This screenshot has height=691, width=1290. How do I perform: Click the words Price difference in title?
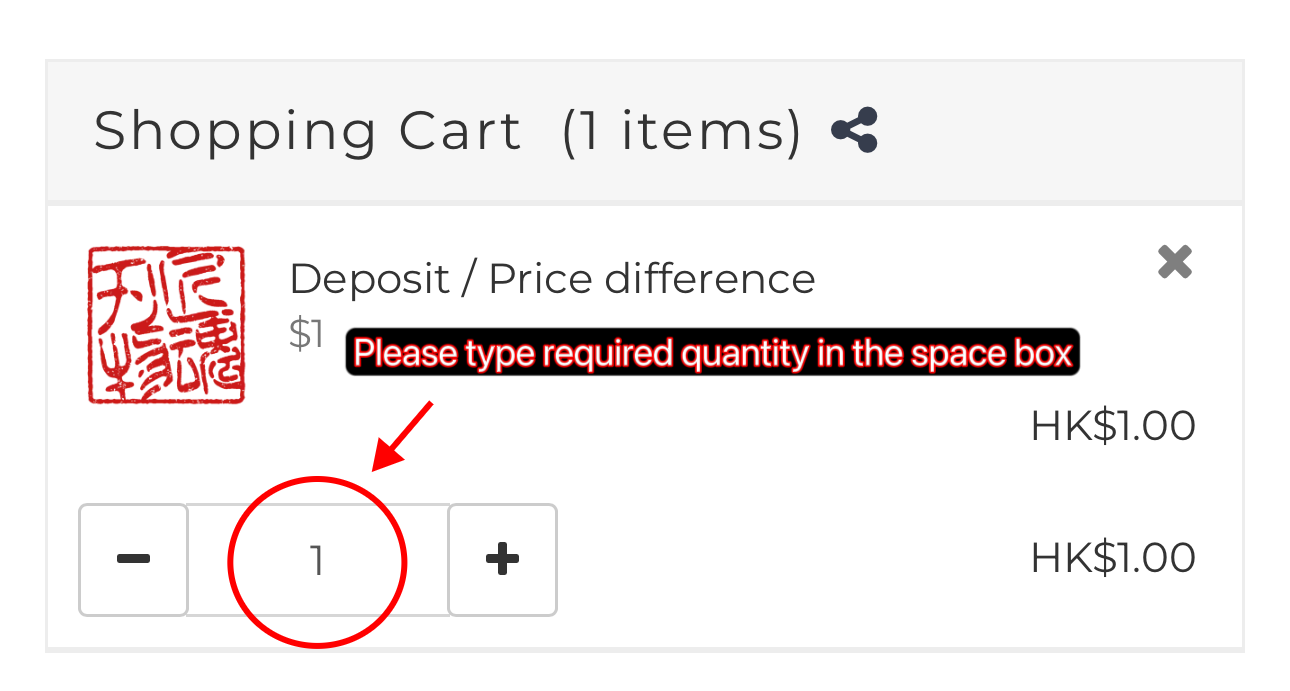651,279
